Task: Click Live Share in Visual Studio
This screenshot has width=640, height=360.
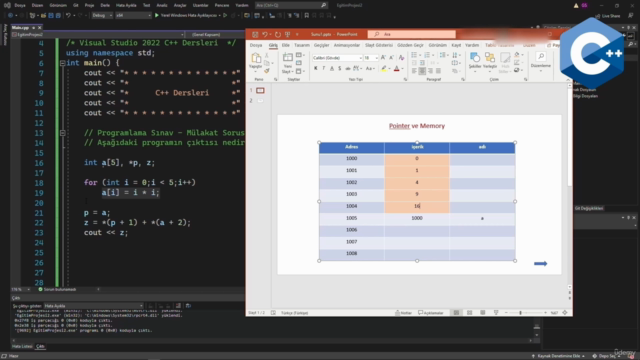Action: click(x=608, y=16)
